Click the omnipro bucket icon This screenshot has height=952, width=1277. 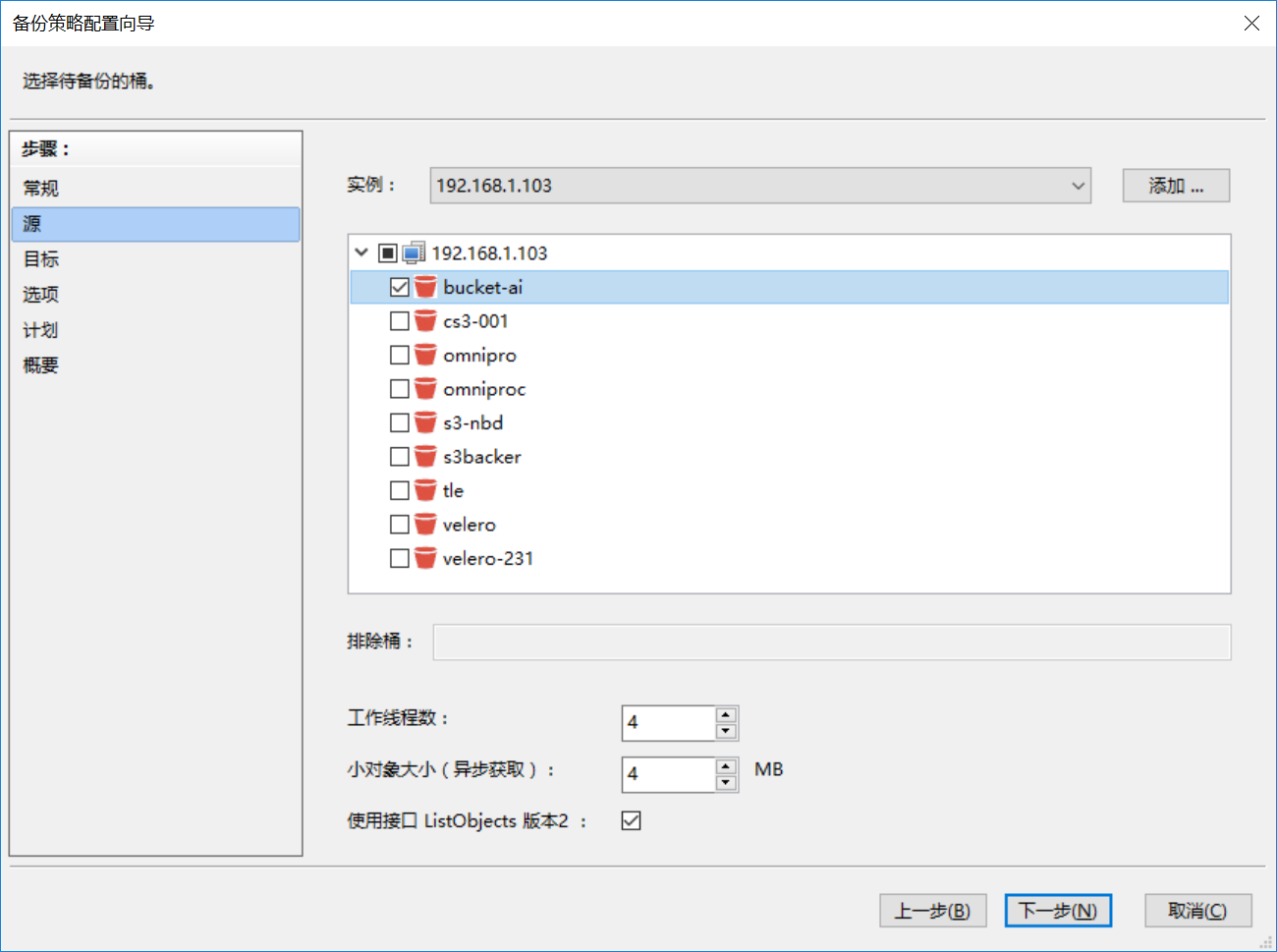[x=424, y=355]
